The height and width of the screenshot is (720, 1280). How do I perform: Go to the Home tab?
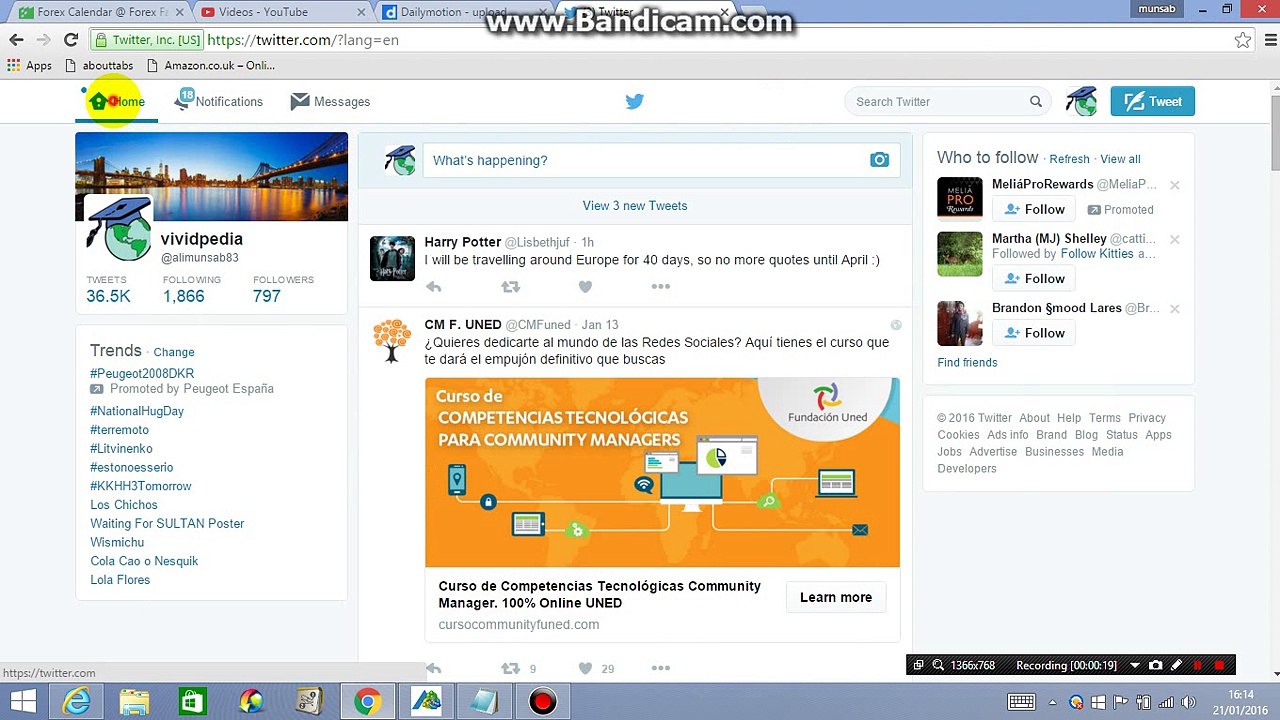pos(117,101)
